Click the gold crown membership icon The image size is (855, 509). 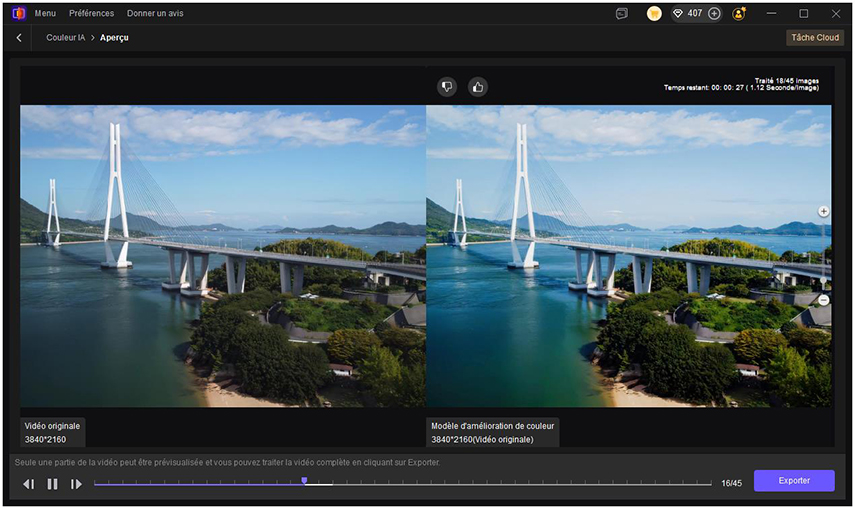(x=654, y=14)
